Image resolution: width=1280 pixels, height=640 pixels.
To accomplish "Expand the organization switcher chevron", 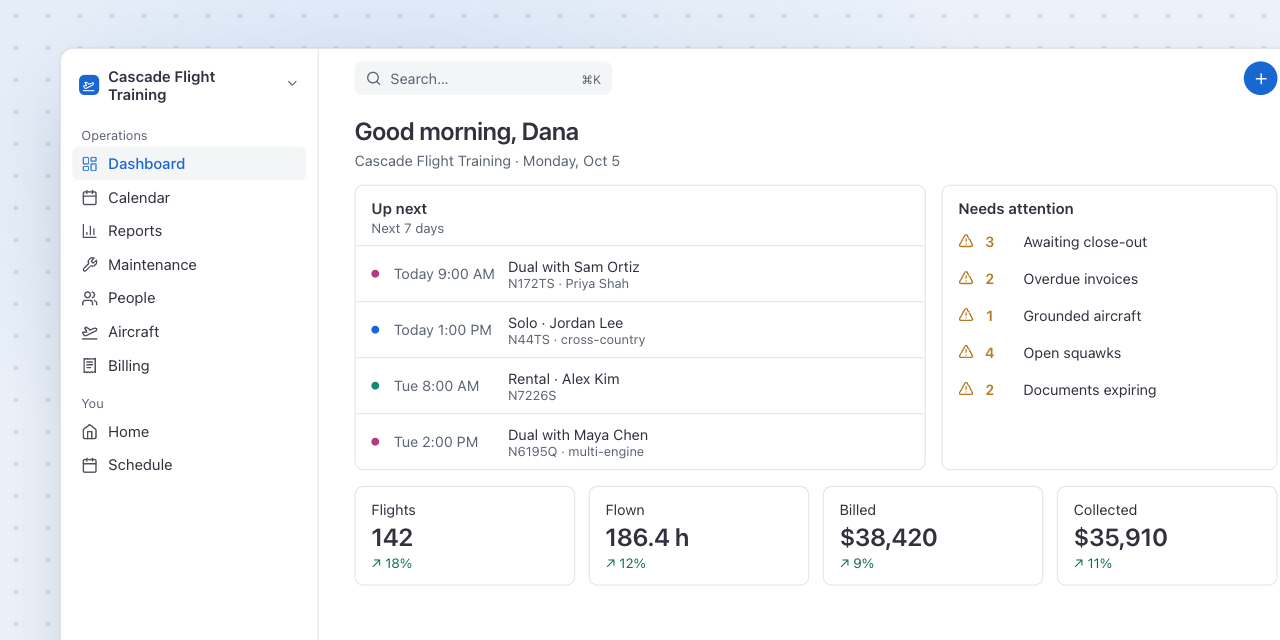I will (292, 84).
